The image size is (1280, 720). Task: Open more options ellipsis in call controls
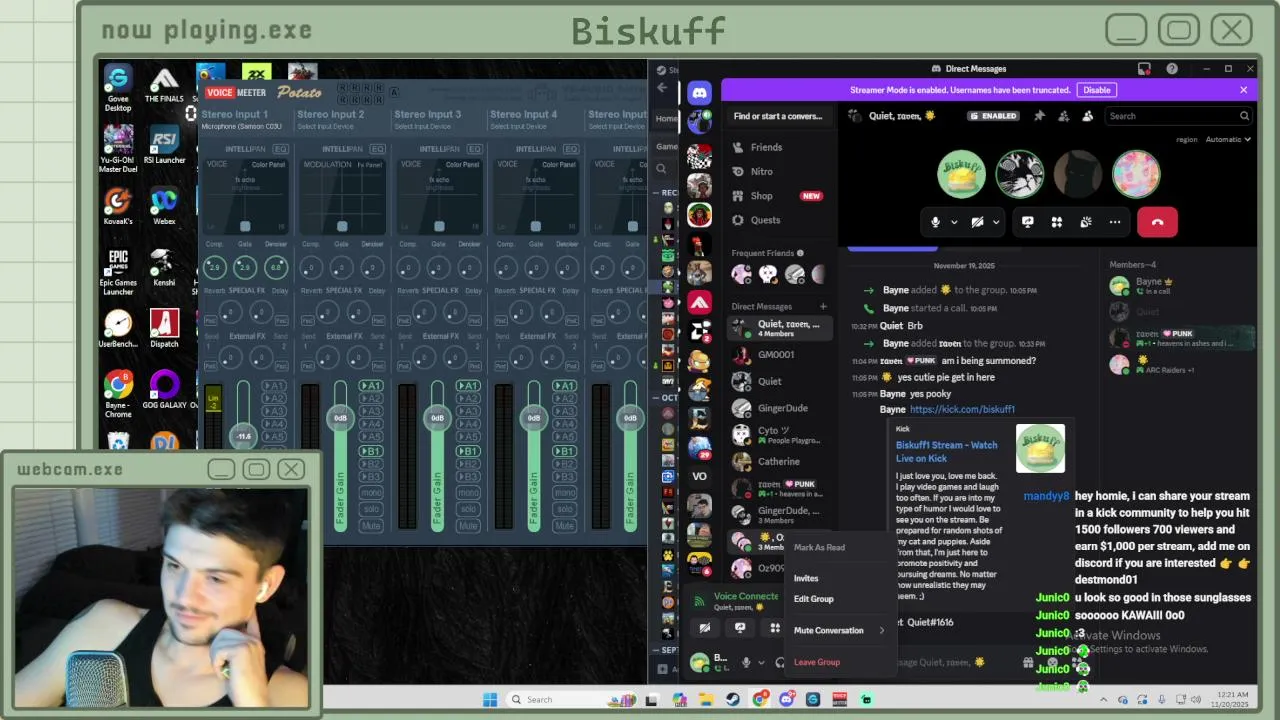[x=1114, y=222]
